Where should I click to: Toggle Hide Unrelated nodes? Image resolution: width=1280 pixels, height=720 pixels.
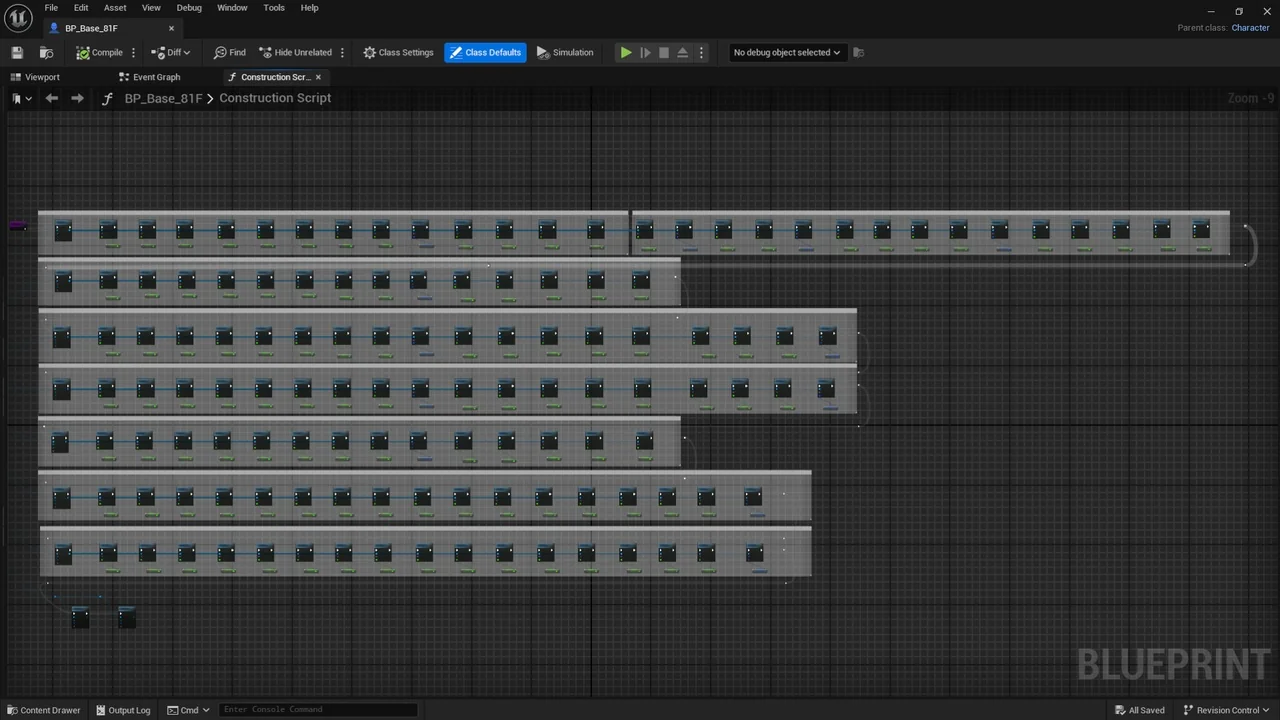click(295, 53)
